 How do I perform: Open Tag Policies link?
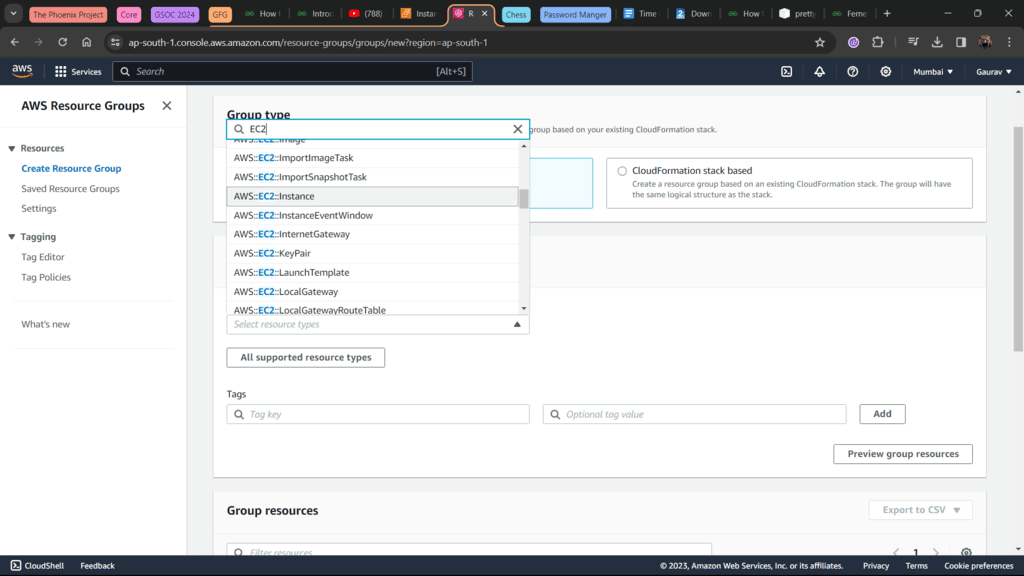pos(46,278)
